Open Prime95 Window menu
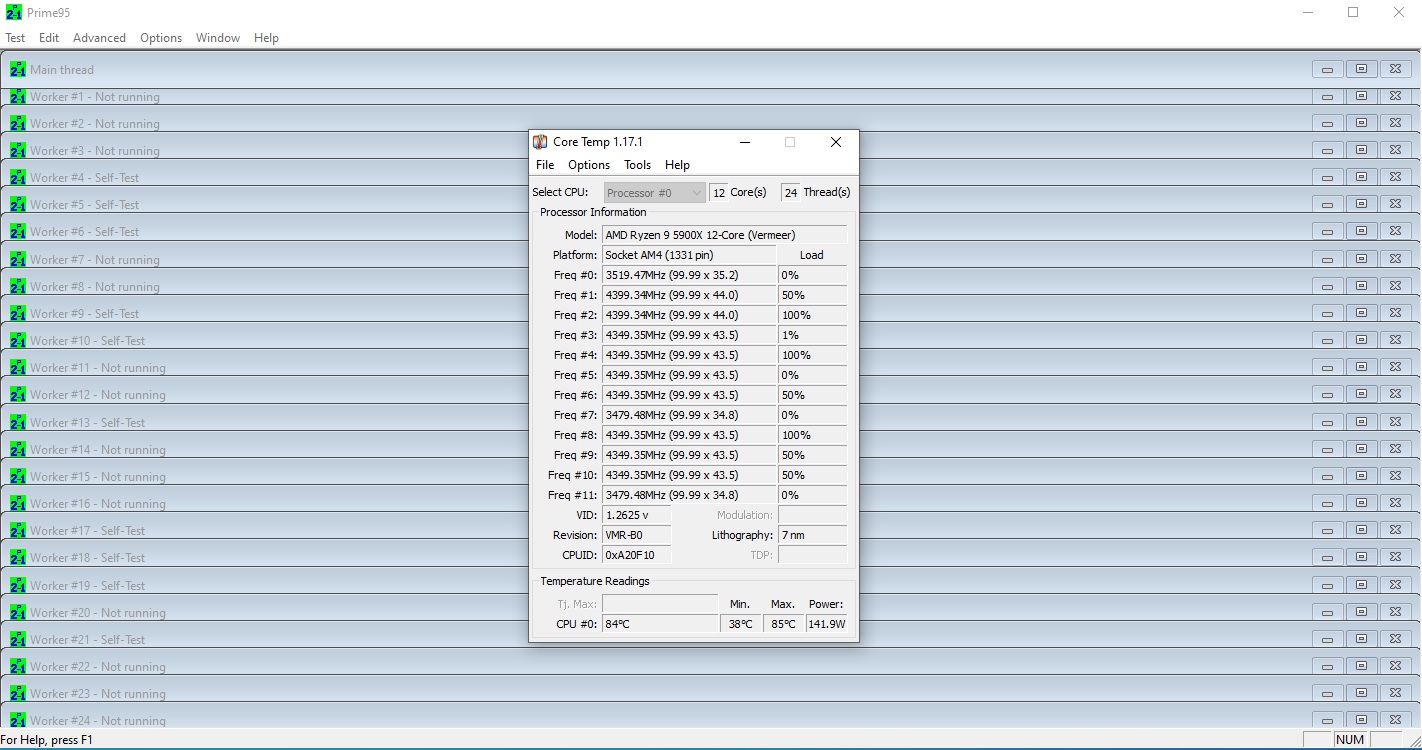 click(218, 38)
